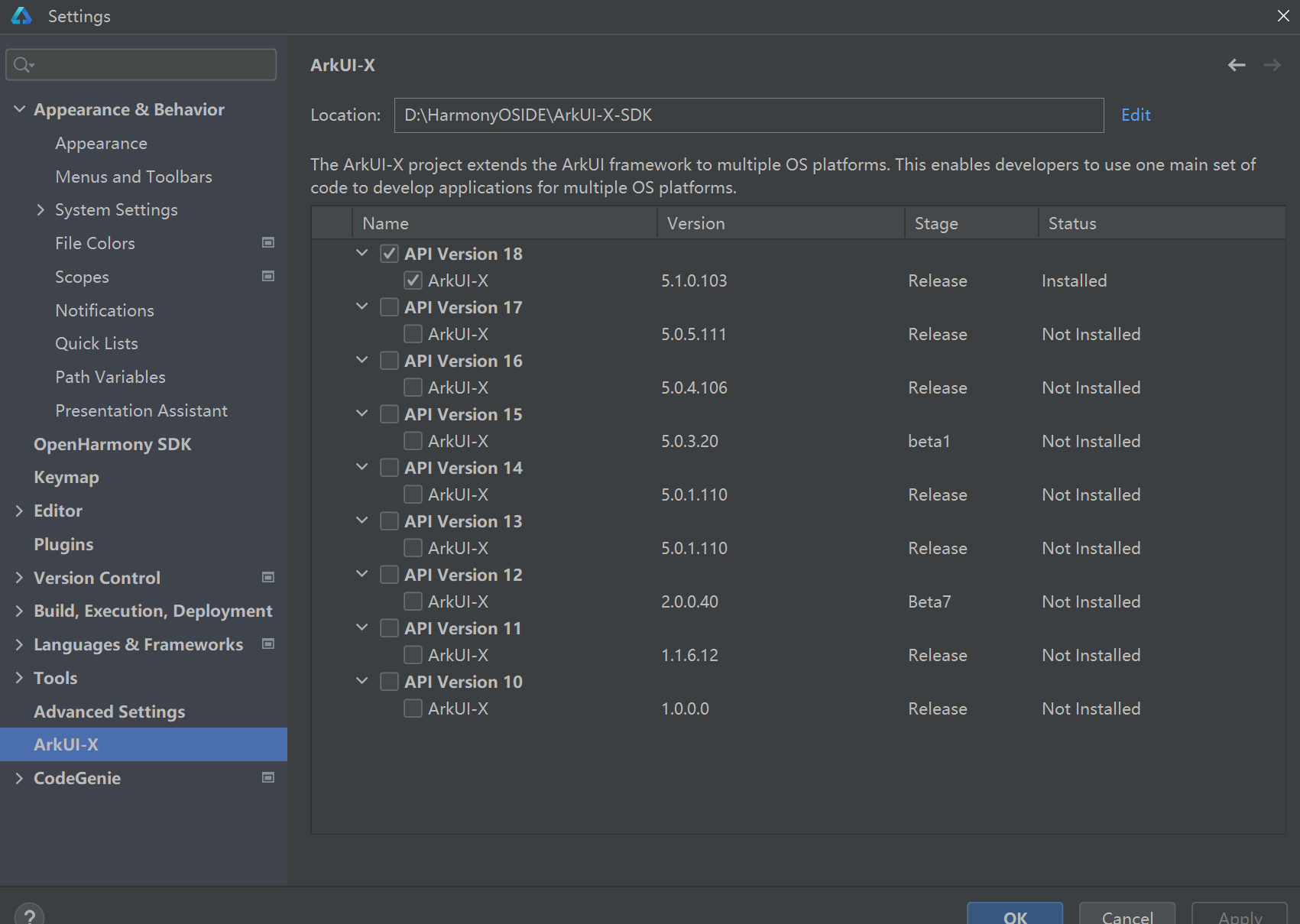
Task: Collapse Appearance & Behavior section
Action: pos(20,109)
